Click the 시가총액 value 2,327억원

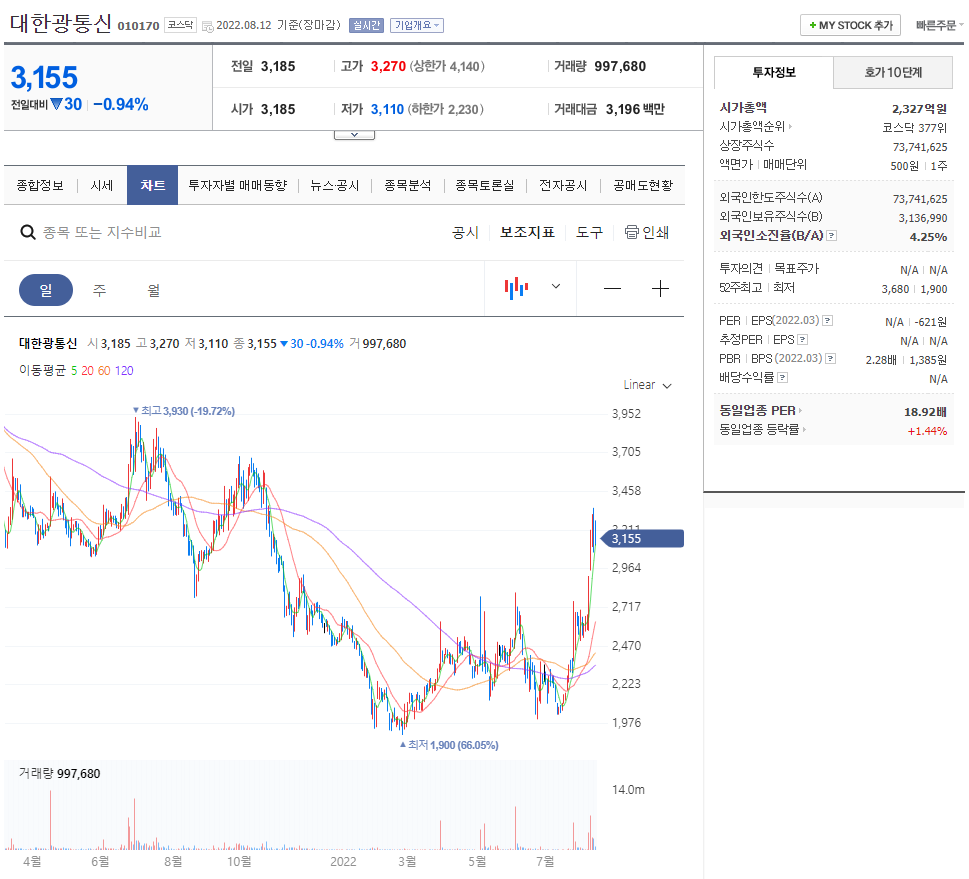919,109
